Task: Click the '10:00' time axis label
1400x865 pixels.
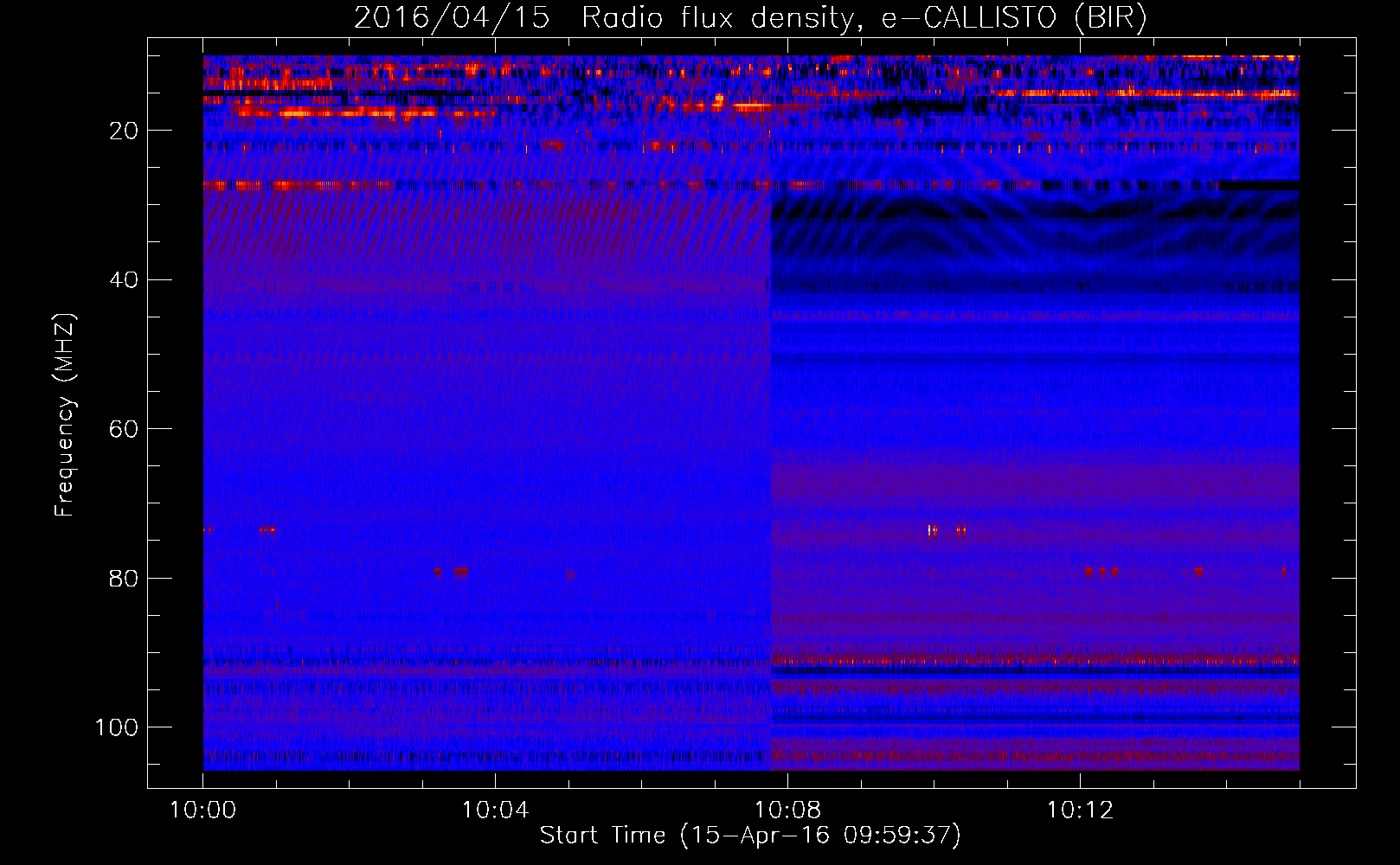Action: coord(202,811)
